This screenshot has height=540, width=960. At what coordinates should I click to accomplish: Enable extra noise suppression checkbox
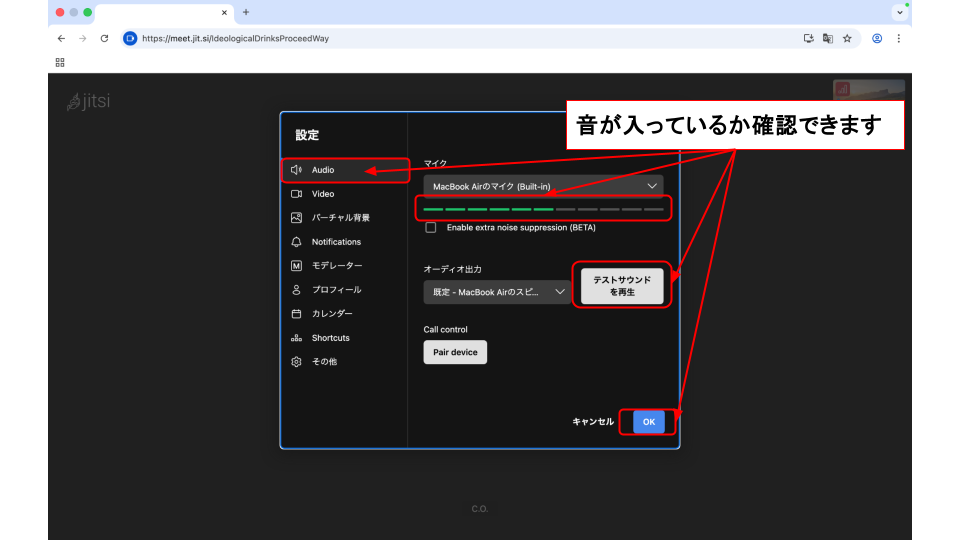(431, 228)
